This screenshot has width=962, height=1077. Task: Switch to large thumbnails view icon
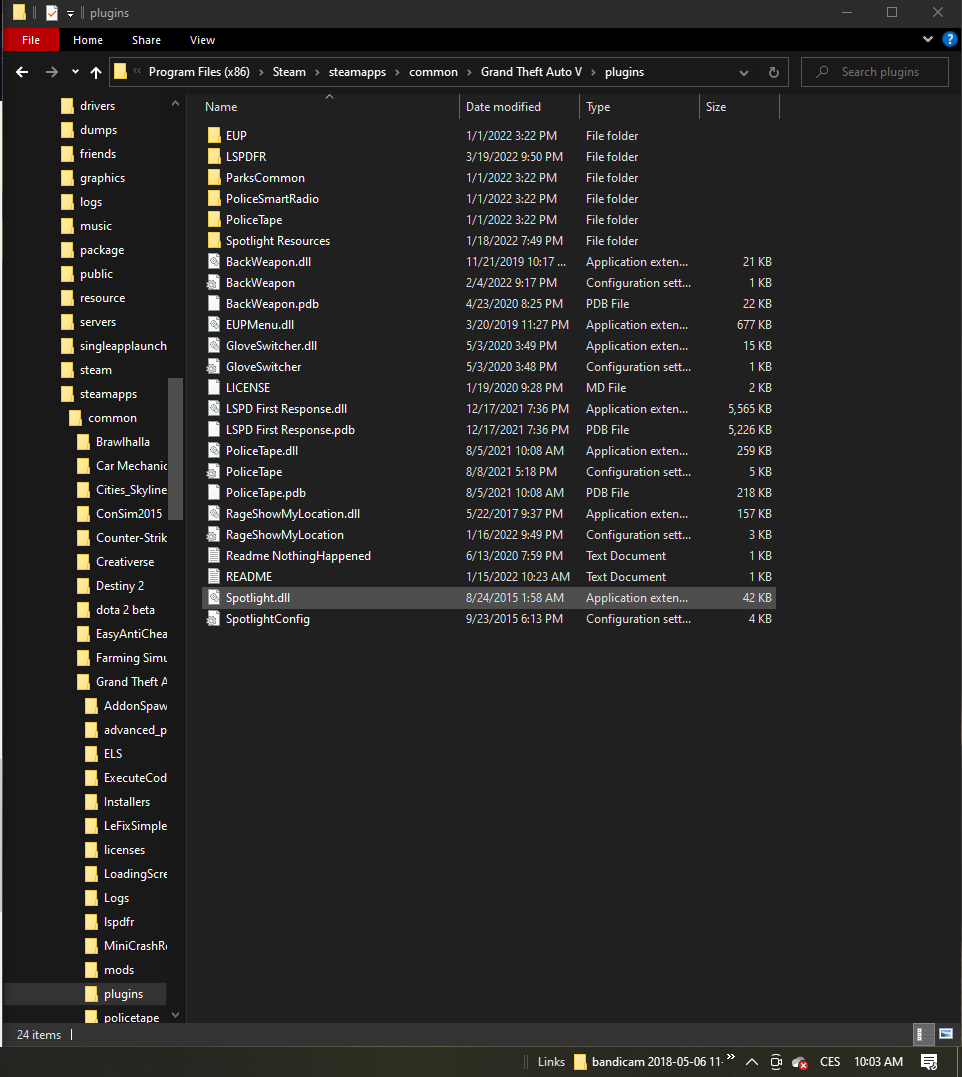click(x=945, y=1034)
